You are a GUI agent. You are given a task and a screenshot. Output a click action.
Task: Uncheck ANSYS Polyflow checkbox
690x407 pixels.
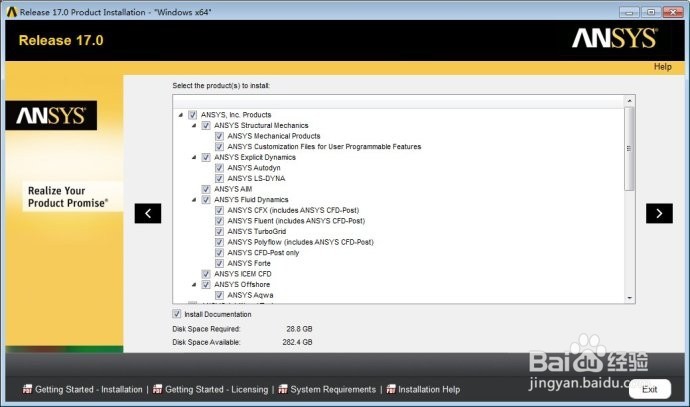[x=219, y=242]
